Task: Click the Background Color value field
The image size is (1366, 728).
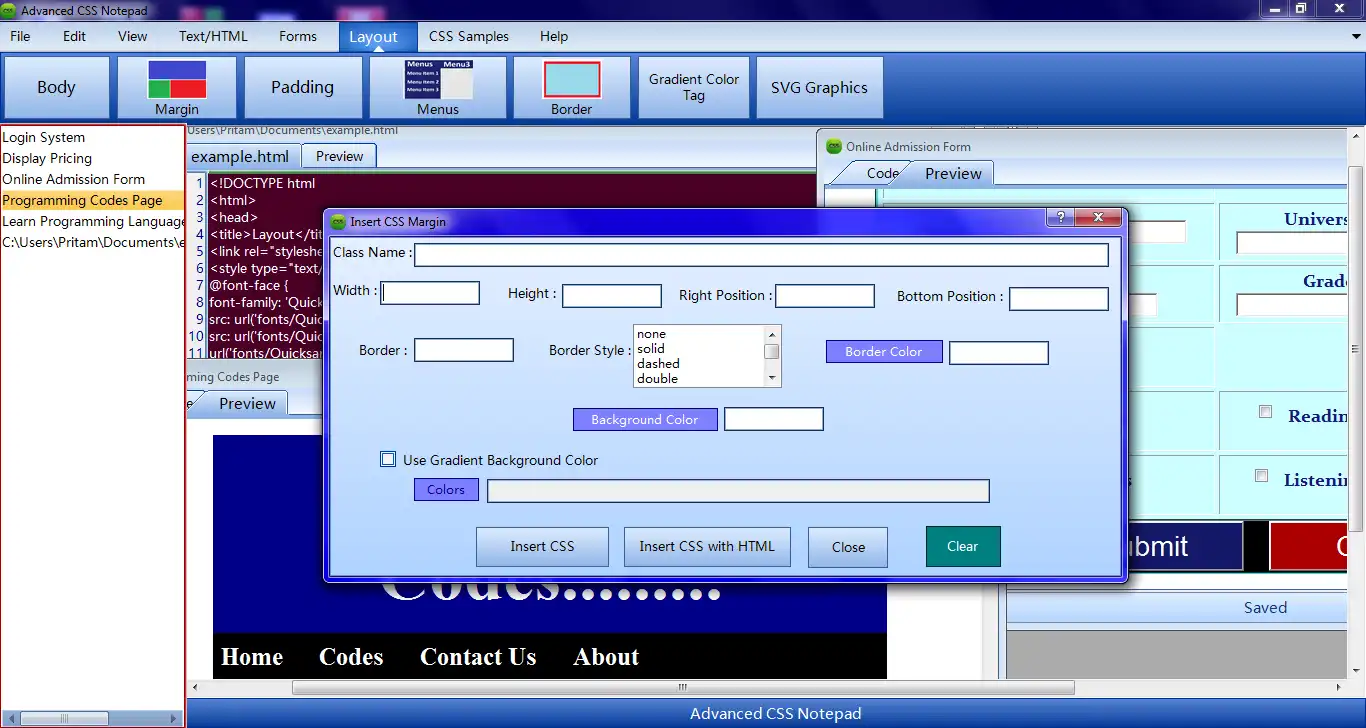Action: coord(774,419)
